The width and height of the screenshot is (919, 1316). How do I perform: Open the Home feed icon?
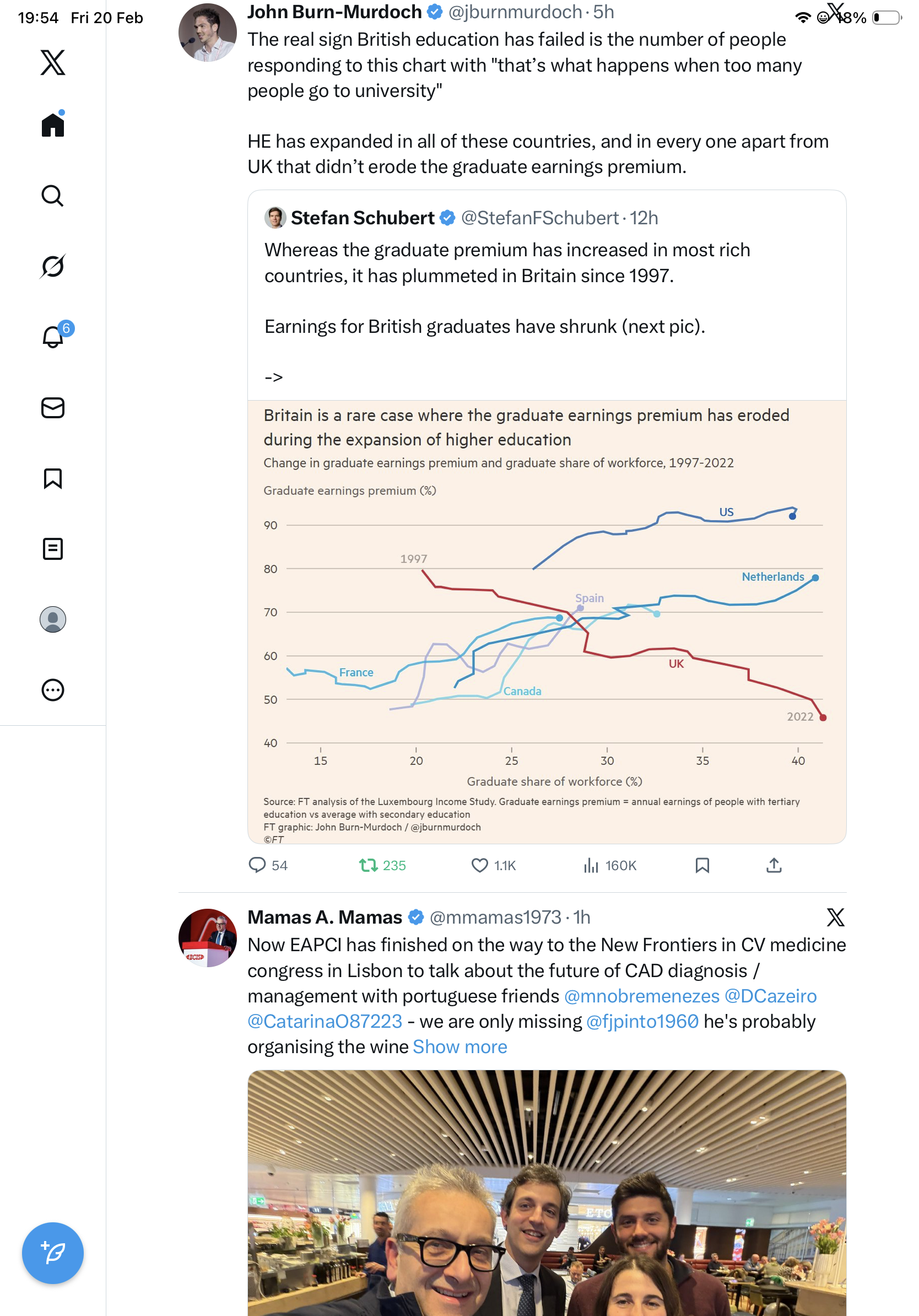53,125
